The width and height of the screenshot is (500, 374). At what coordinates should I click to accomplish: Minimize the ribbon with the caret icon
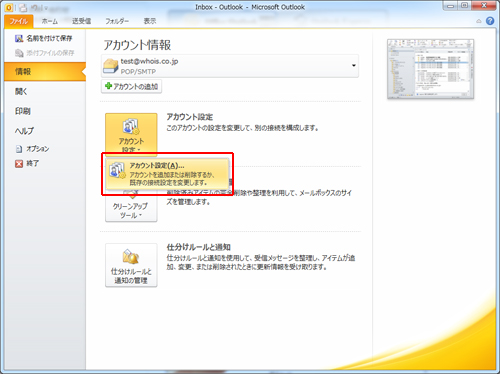coord(479,21)
